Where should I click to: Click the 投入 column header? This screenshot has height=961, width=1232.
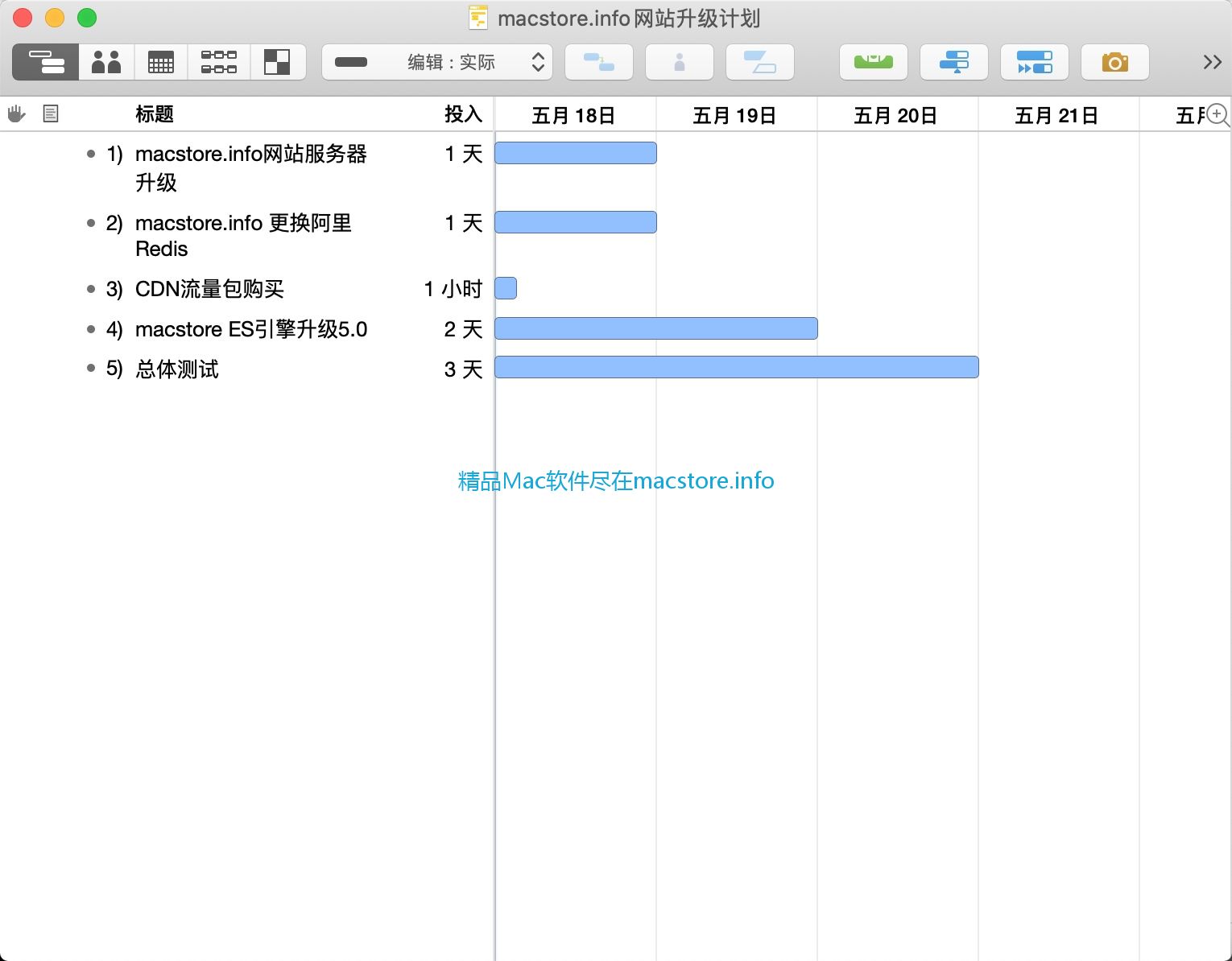pyautogui.click(x=464, y=114)
